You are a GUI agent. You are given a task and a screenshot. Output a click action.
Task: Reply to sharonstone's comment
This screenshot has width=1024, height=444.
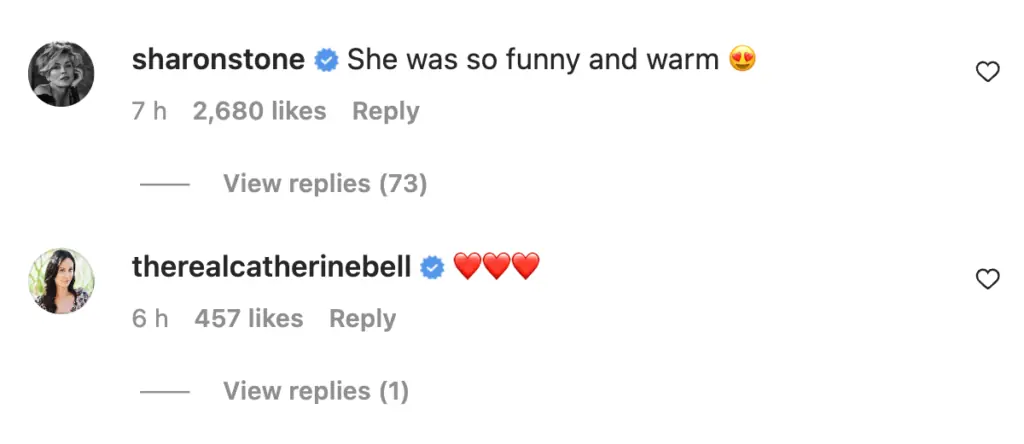[x=385, y=111]
